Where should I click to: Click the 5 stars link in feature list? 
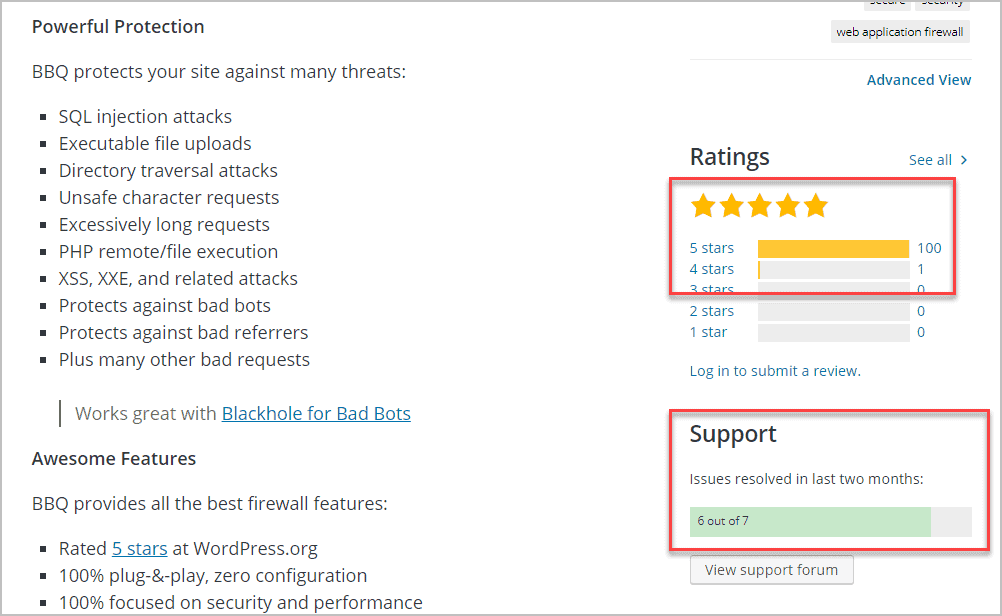[139, 547]
